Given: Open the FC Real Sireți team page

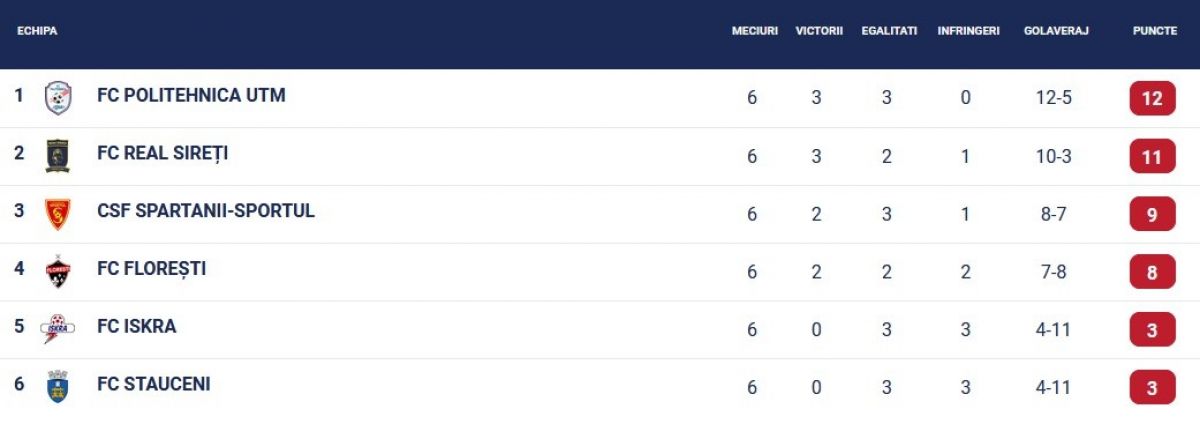Looking at the screenshot, I should (x=163, y=154).
